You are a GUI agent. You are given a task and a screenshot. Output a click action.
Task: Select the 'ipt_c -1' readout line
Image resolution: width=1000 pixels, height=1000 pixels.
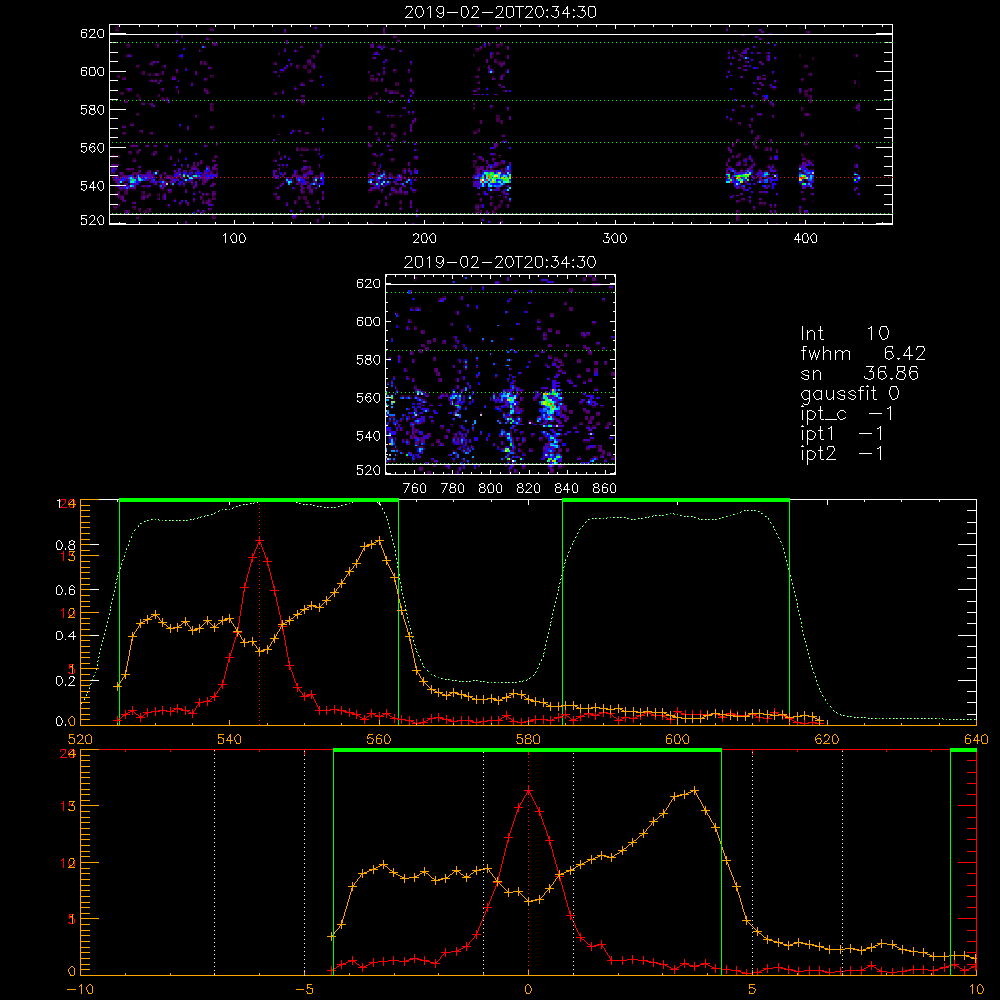click(x=847, y=414)
